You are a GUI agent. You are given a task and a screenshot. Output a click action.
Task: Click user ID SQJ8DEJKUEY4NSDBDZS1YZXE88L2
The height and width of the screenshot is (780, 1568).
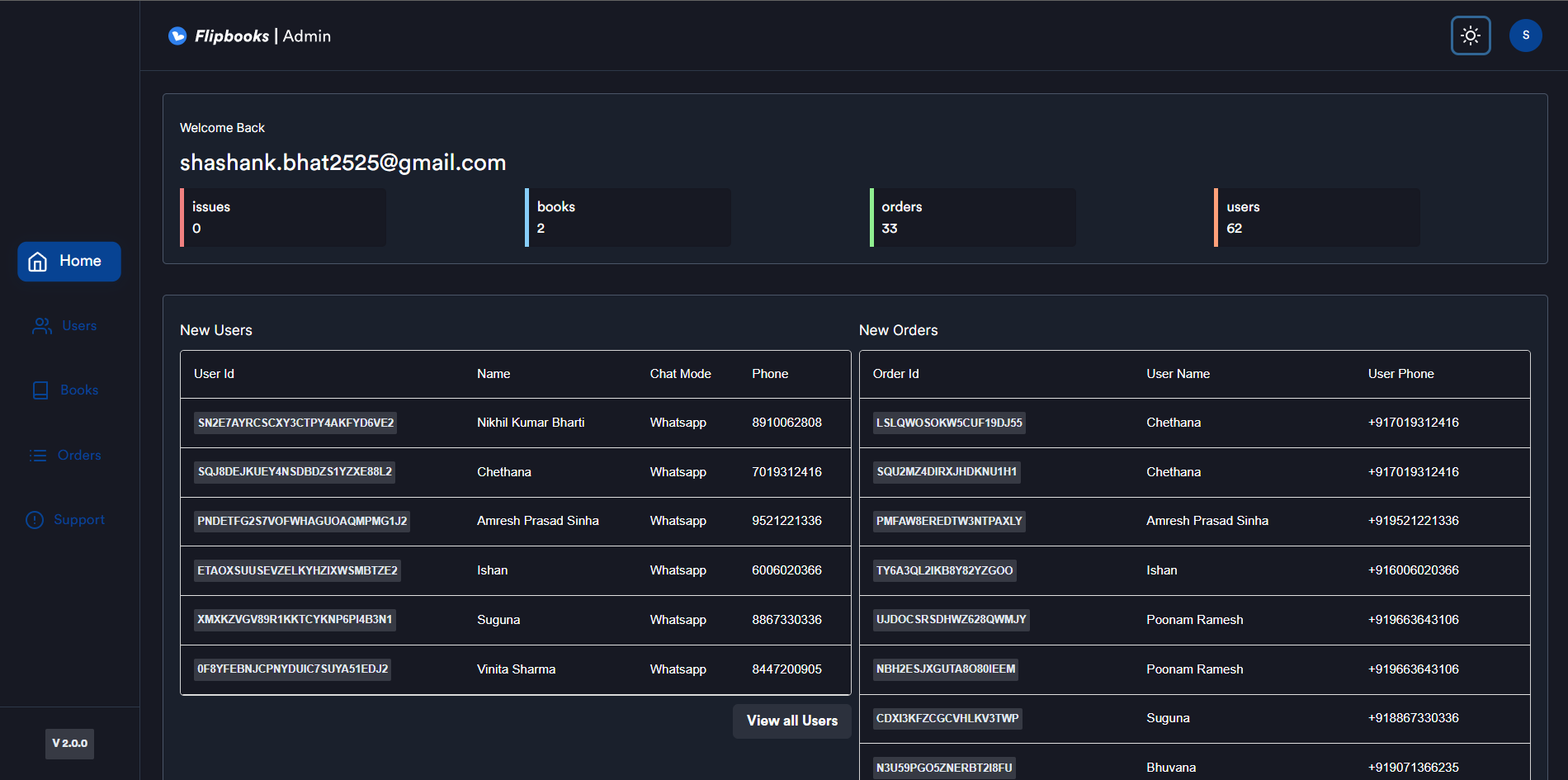point(295,472)
